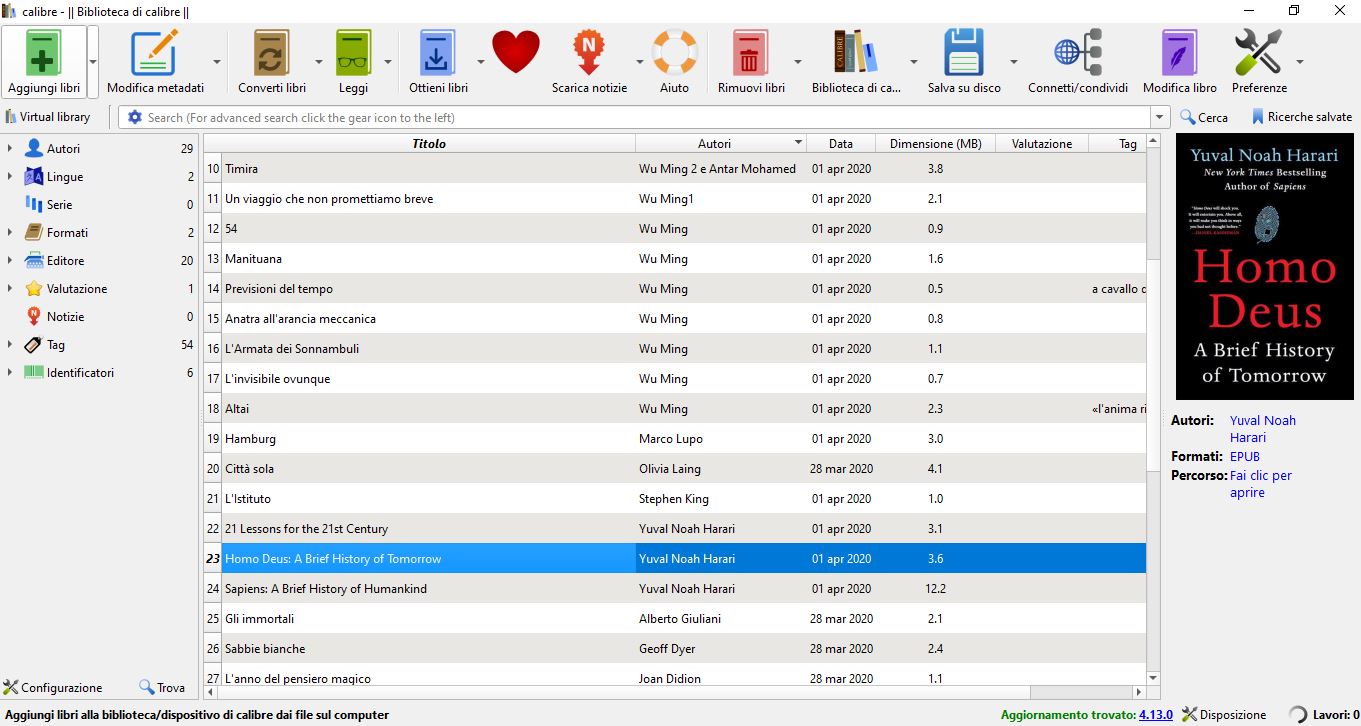Click the EPUB format link
The image size is (1361, 726).
[x=1245, y=457]
